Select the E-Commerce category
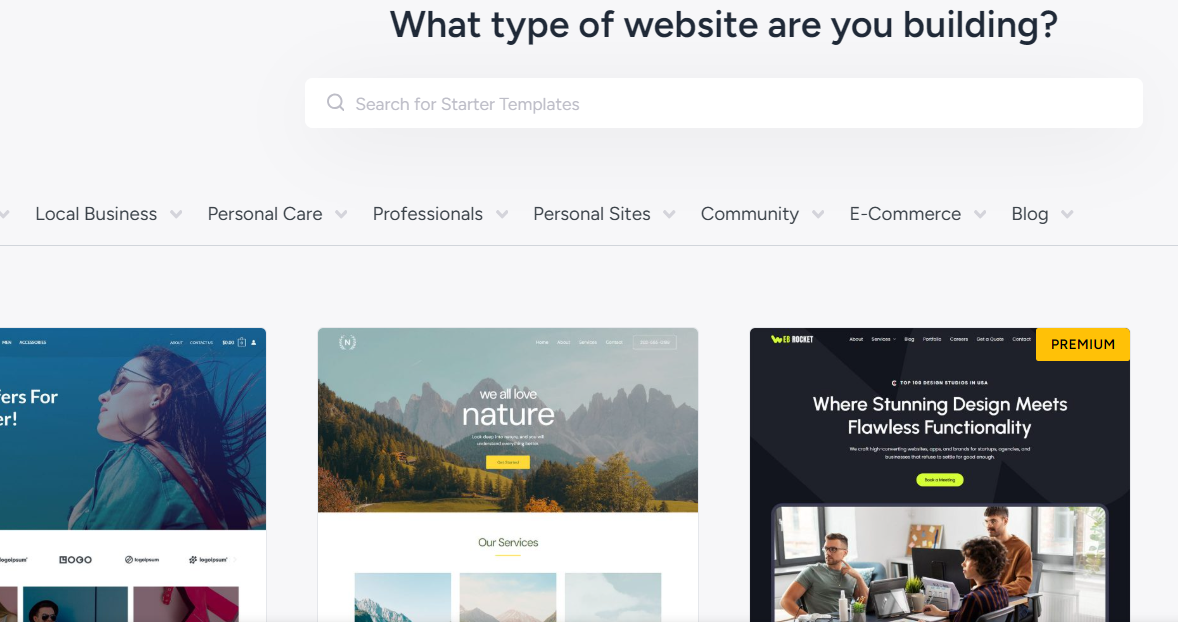1178x633 pixels. 905,214
